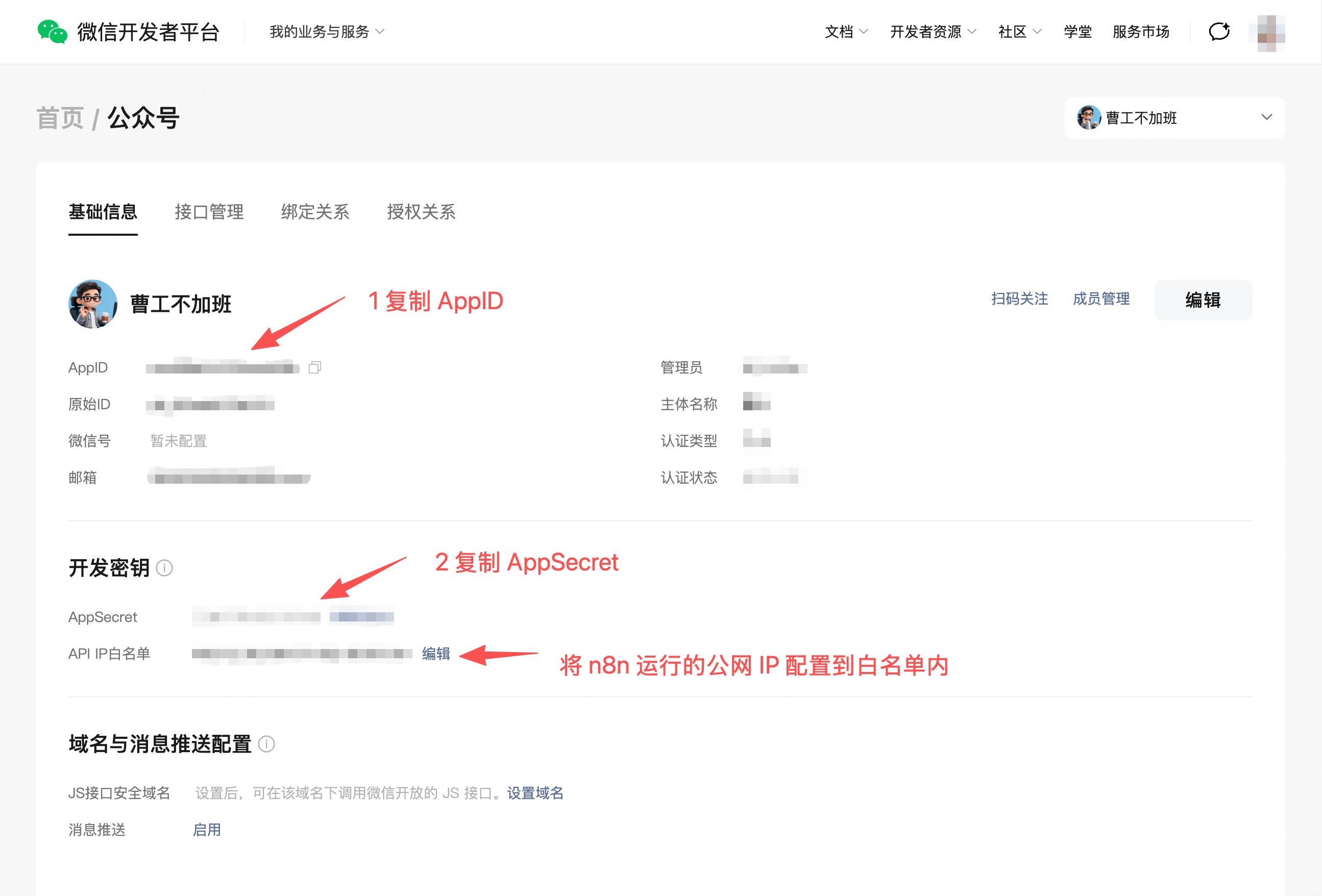Click info icon beside 域名与消息推送配置
Image resolution: width=1322 pixels, height=896 pixels.
pyautogui.click(x=266, y=744)
